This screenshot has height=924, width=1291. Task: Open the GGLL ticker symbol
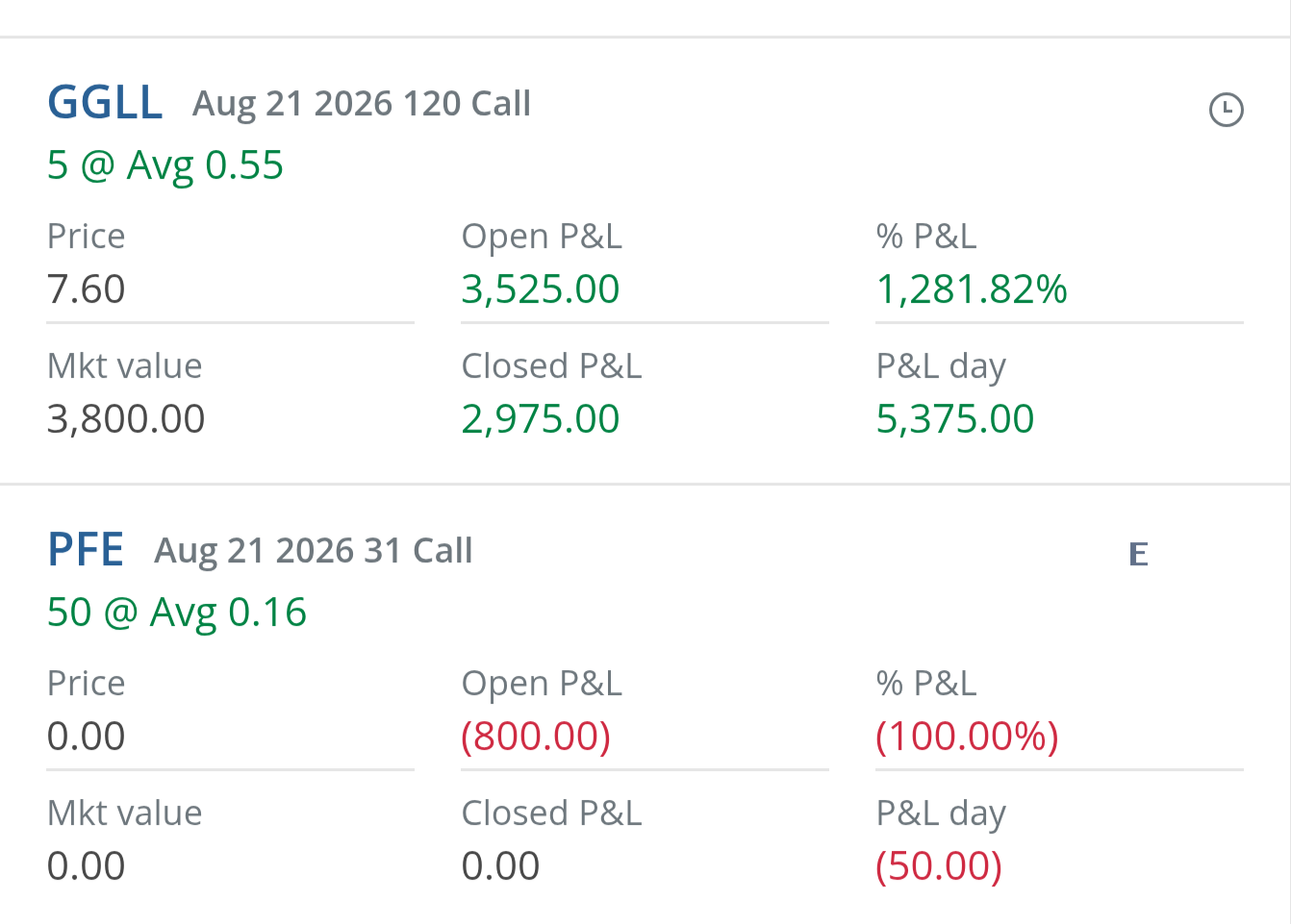pos(105,103)
